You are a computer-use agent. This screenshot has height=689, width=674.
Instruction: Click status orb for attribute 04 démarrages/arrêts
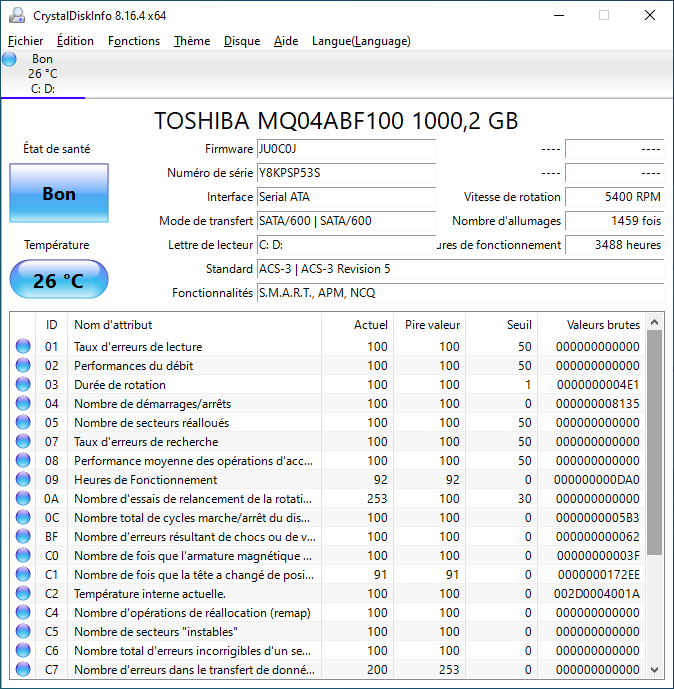(23, 403)
